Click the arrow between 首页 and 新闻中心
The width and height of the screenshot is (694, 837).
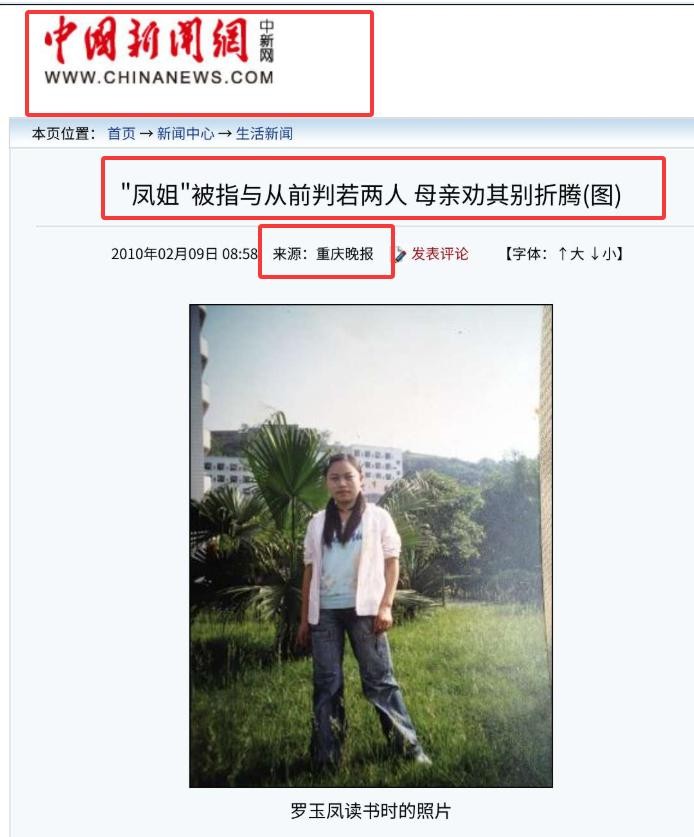click(146, 133)
